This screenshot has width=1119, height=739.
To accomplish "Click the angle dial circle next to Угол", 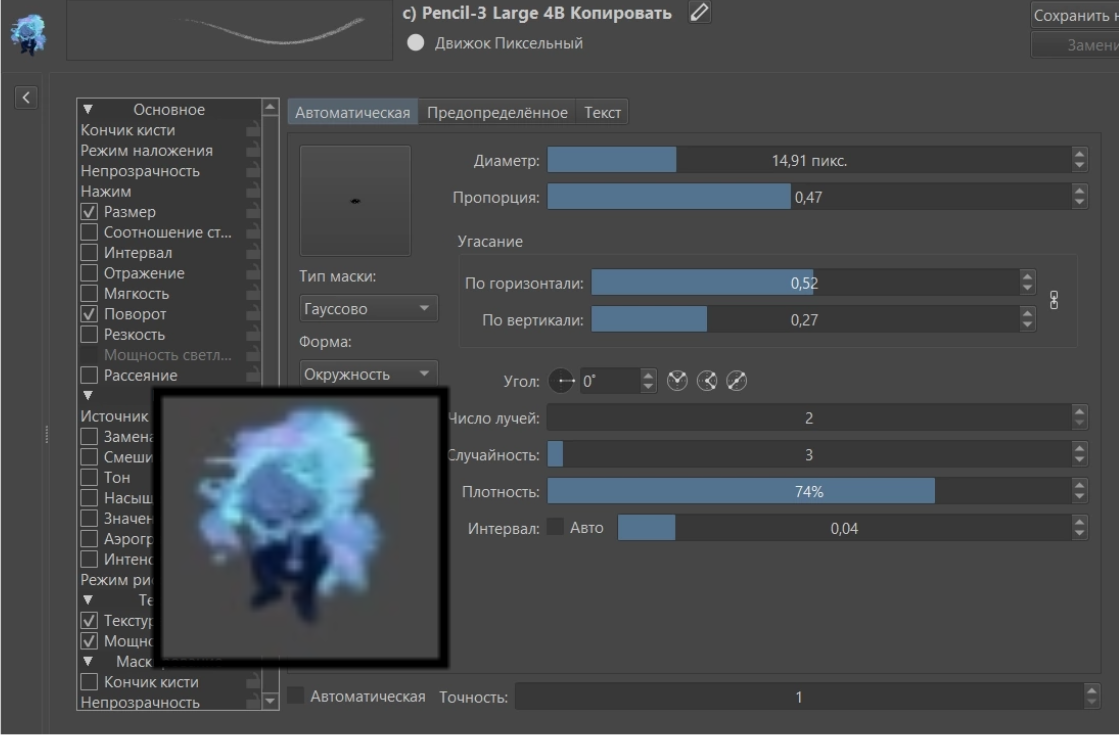I will [562, 381].
